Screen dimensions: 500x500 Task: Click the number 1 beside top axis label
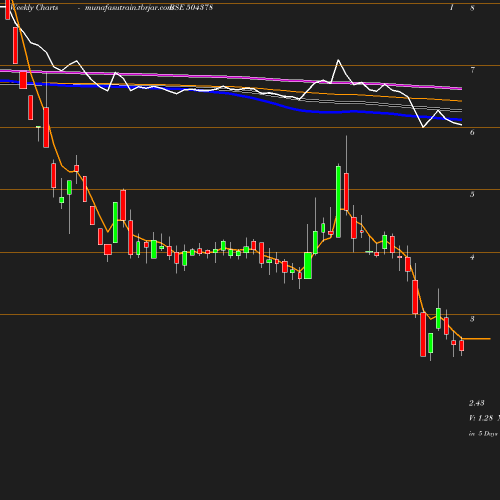tap(451, 8)
